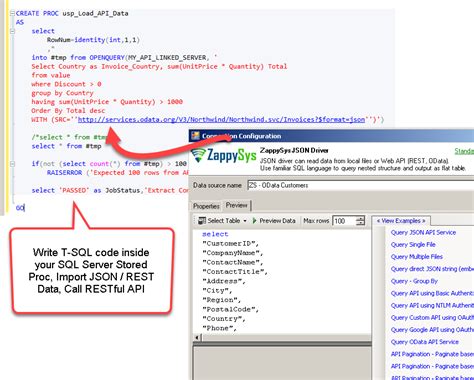The image size is (474, 380).
Task: Switch to the Preview tab
Action: click(236, 205)
